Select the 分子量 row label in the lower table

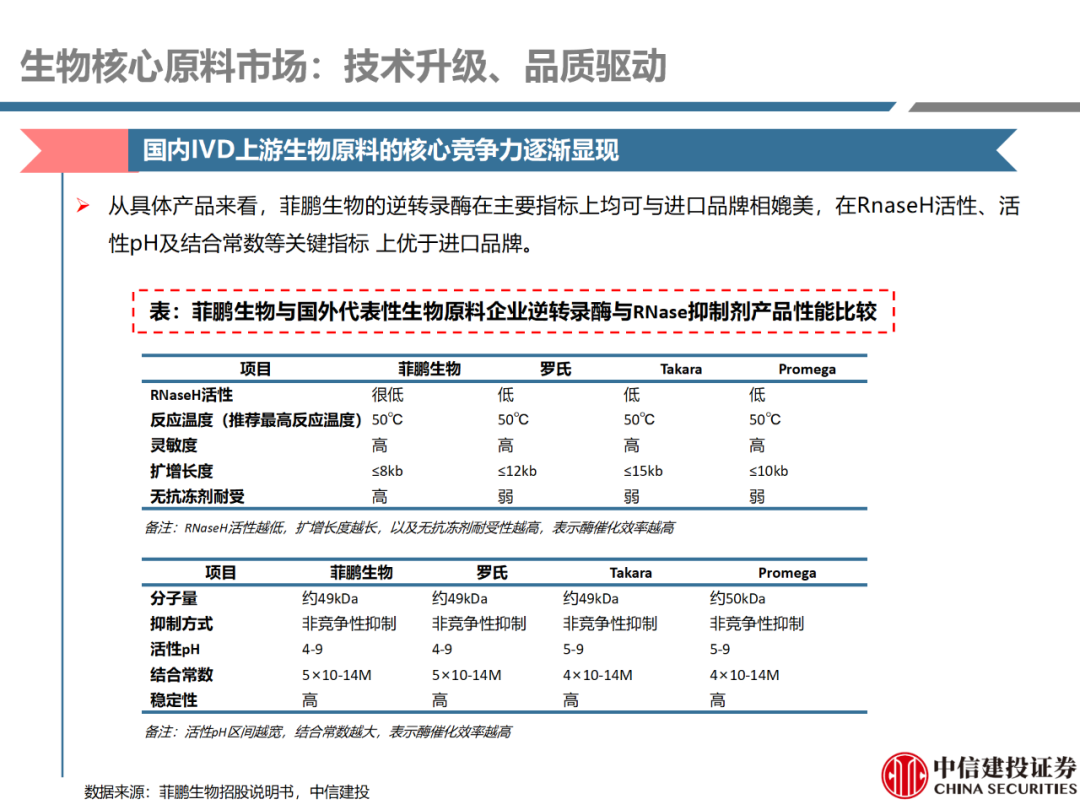(x=174, y=598)
